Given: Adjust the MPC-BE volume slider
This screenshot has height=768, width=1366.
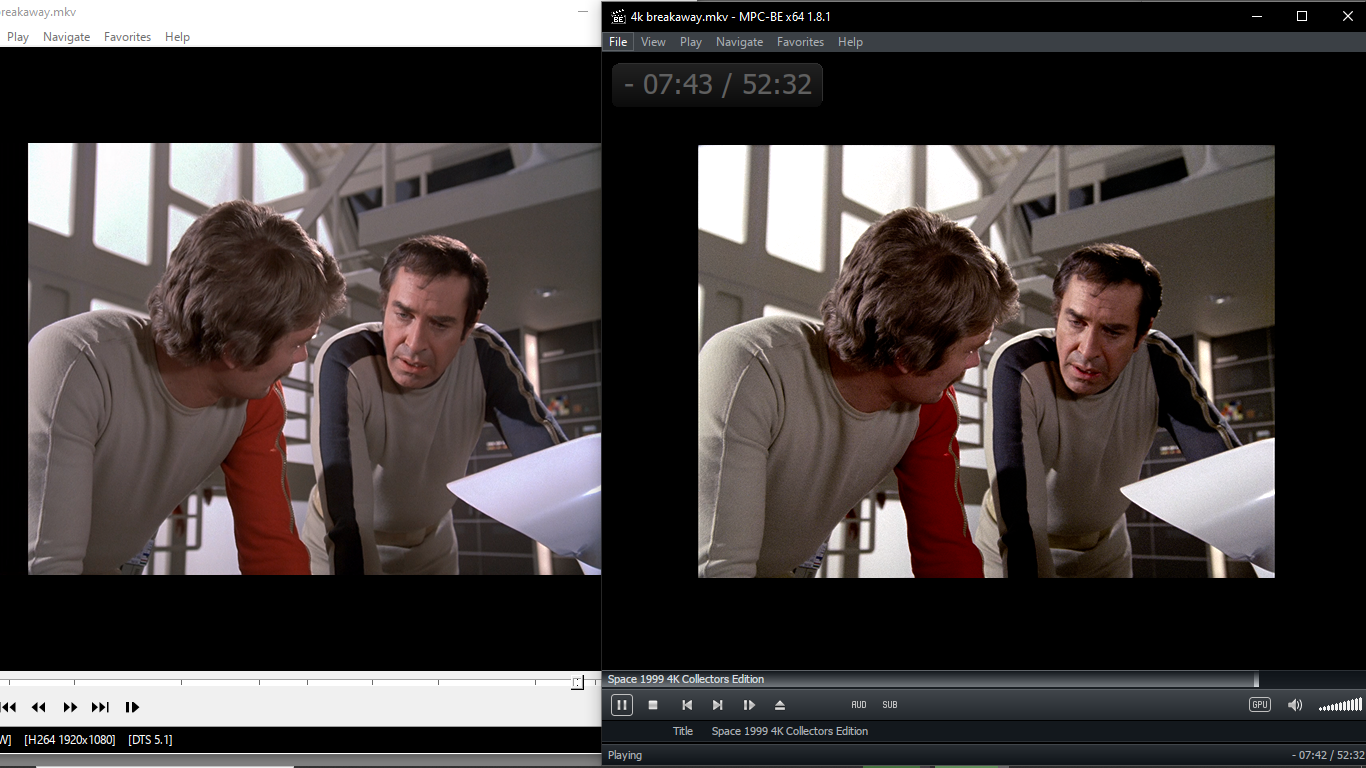Looking at the screenshot, I should tap(1340, 705).
